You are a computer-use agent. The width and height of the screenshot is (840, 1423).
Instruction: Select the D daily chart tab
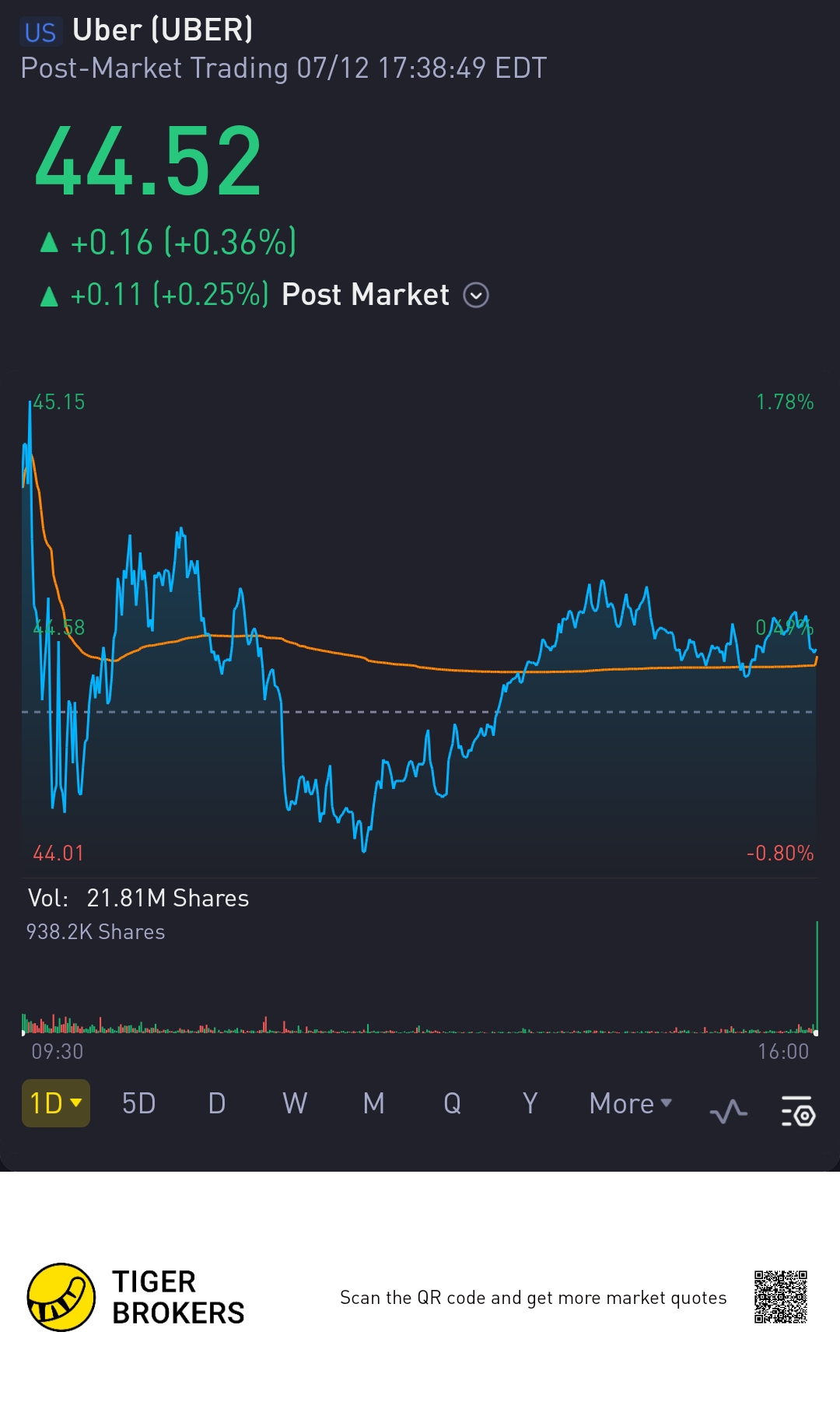click(217, 1103)
